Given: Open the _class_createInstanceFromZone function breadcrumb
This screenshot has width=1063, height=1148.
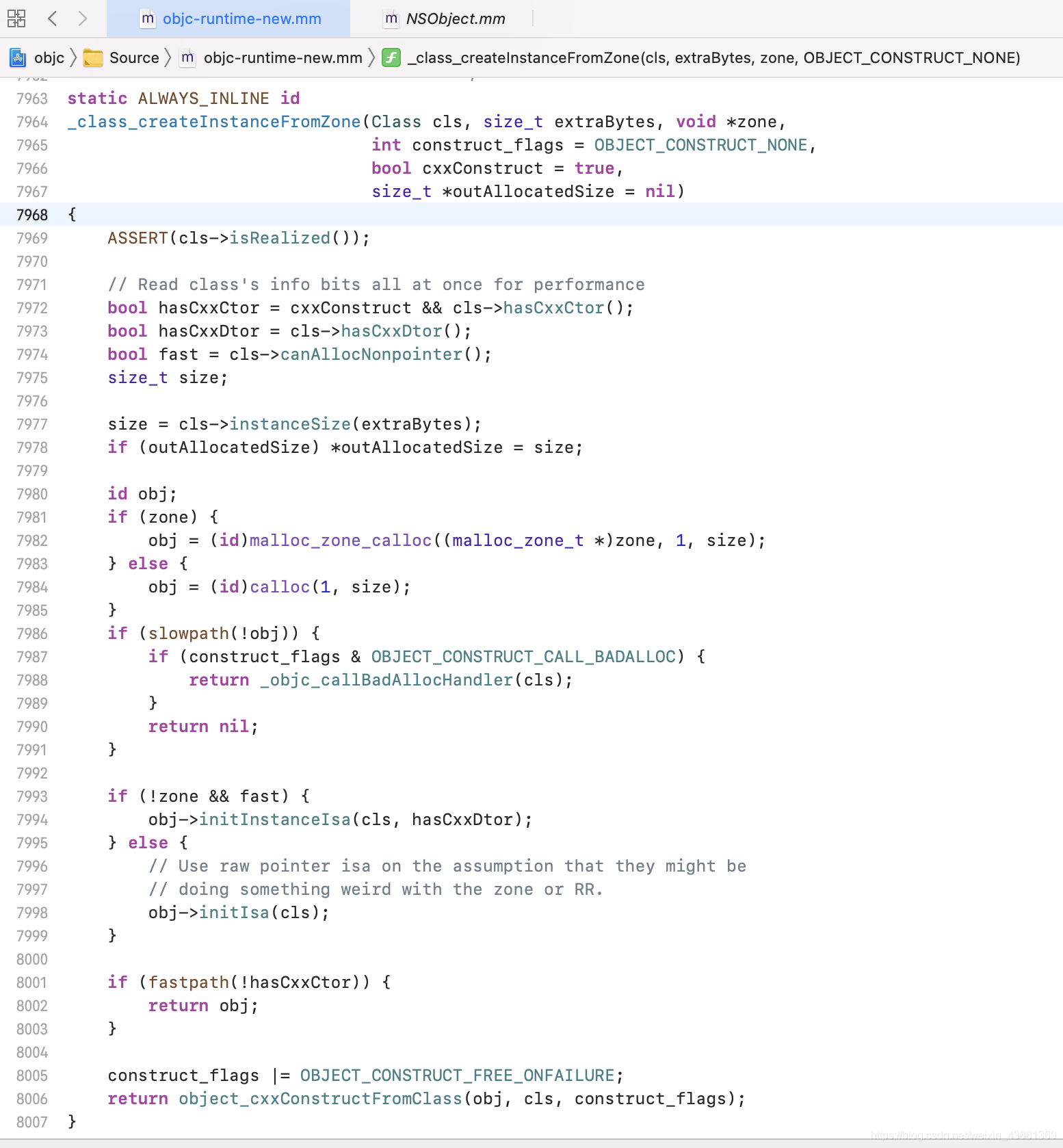Looking at the screenshot, I should (713, 58).
